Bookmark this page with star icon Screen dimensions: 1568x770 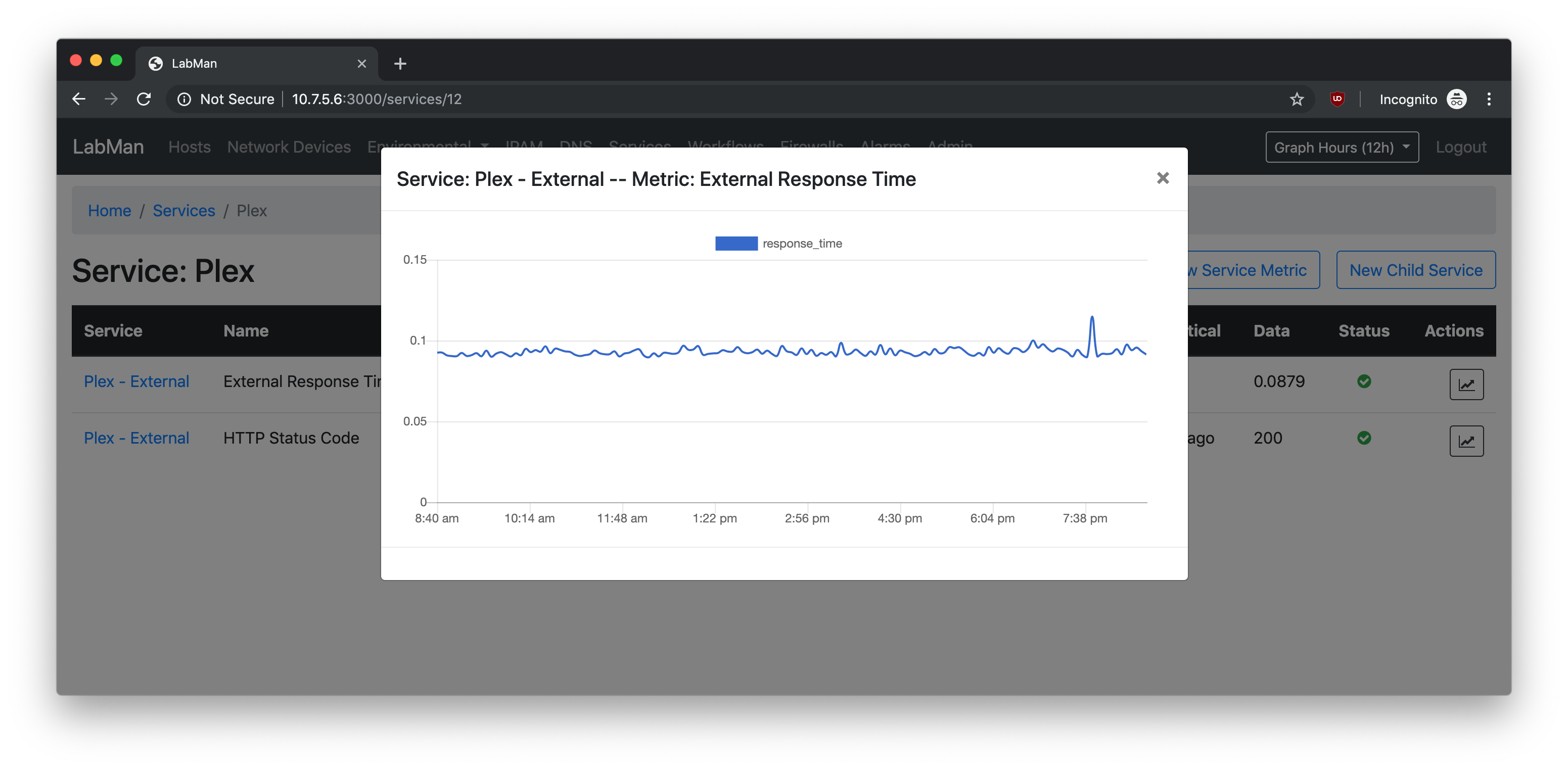coord(1297,99)
